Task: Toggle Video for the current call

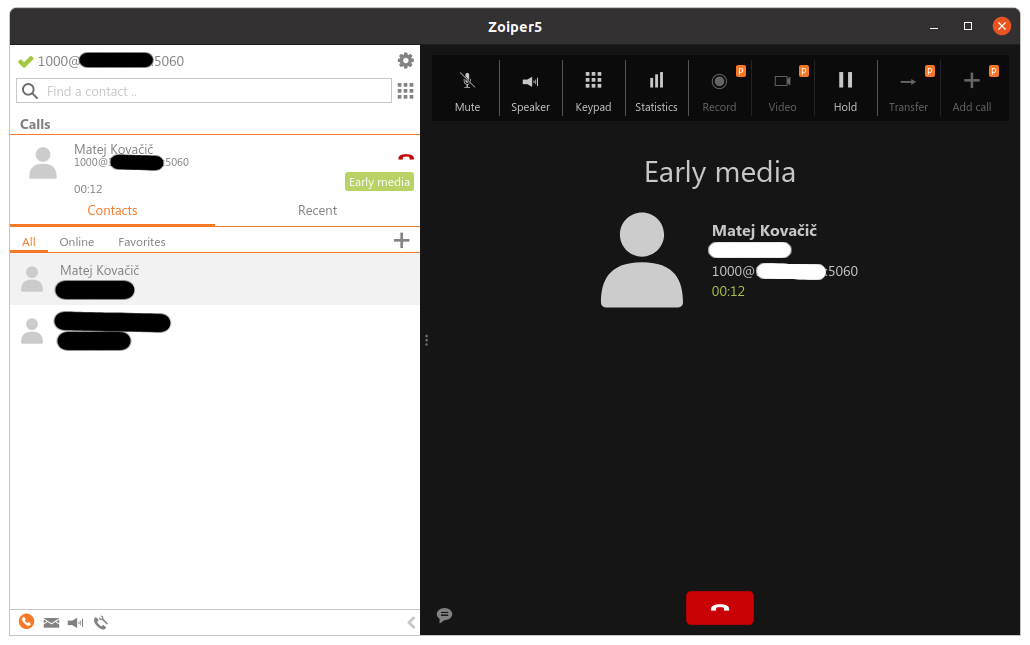Action: pyautogui.click(x=782, y=87)
